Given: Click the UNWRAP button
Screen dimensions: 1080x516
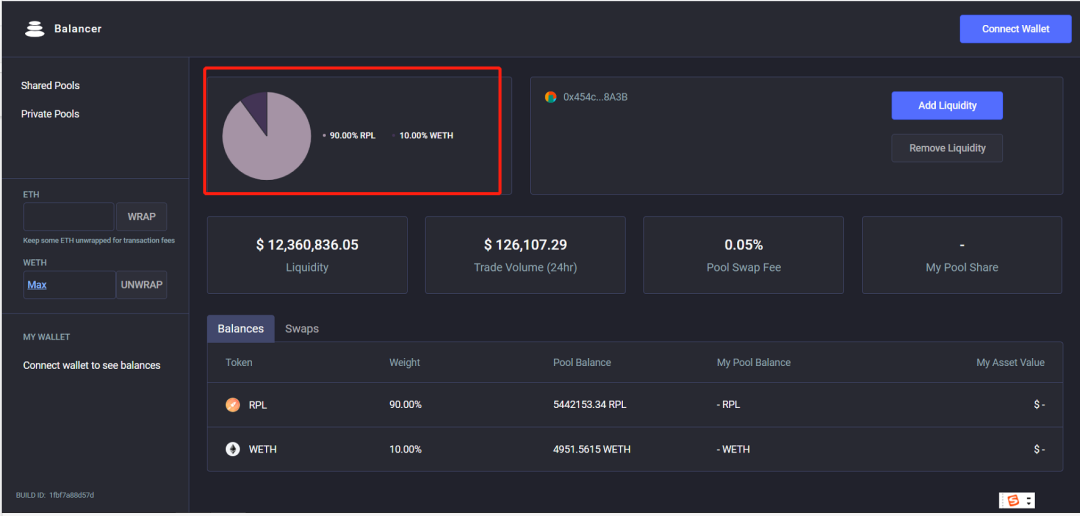Looking at the screenshot, I should click(x=141, y=285).
